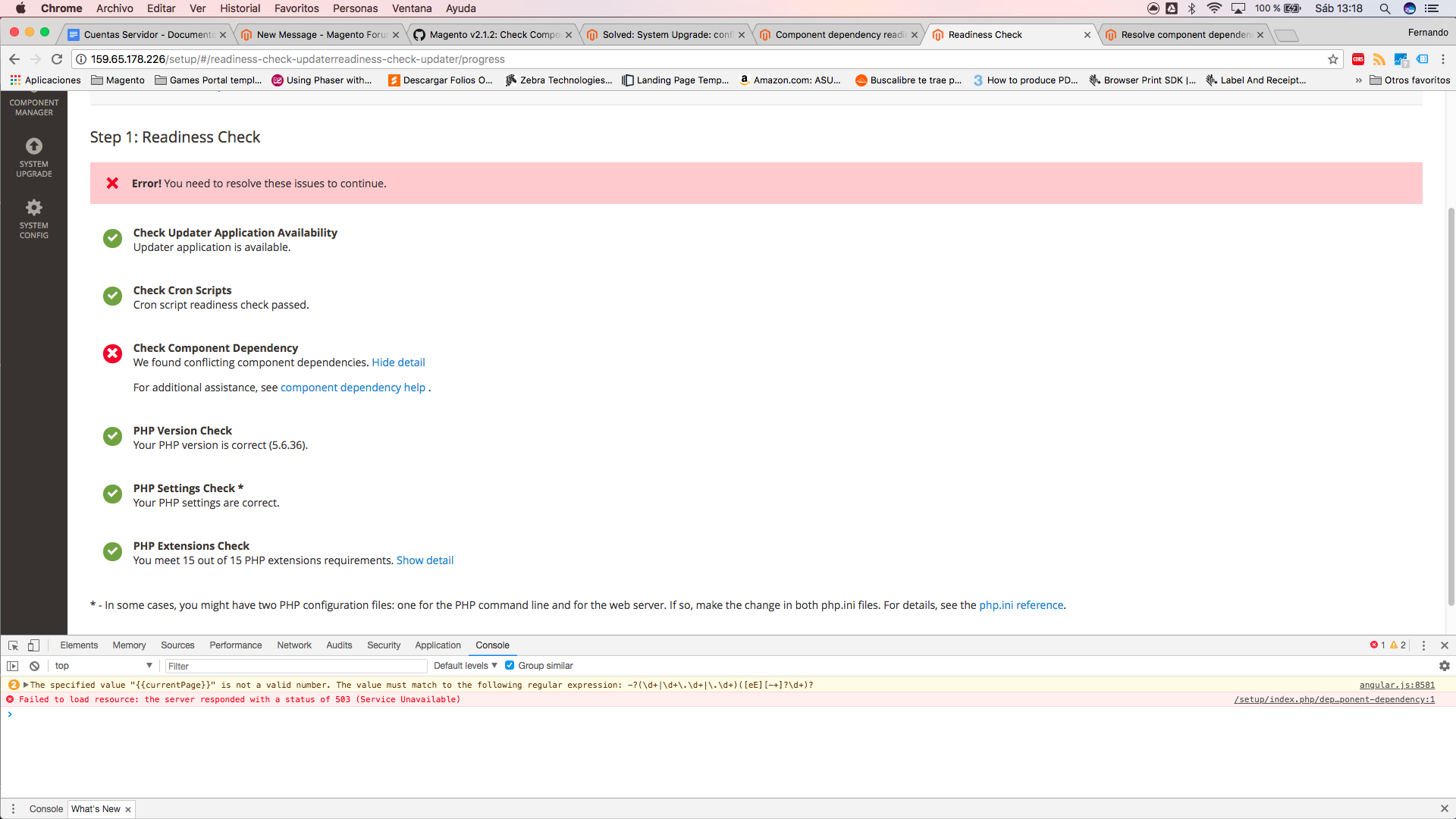Click the inspect element picker icon
This screenshot has width=1456, height=819.
pyautogui.click(x=13, y=645)
